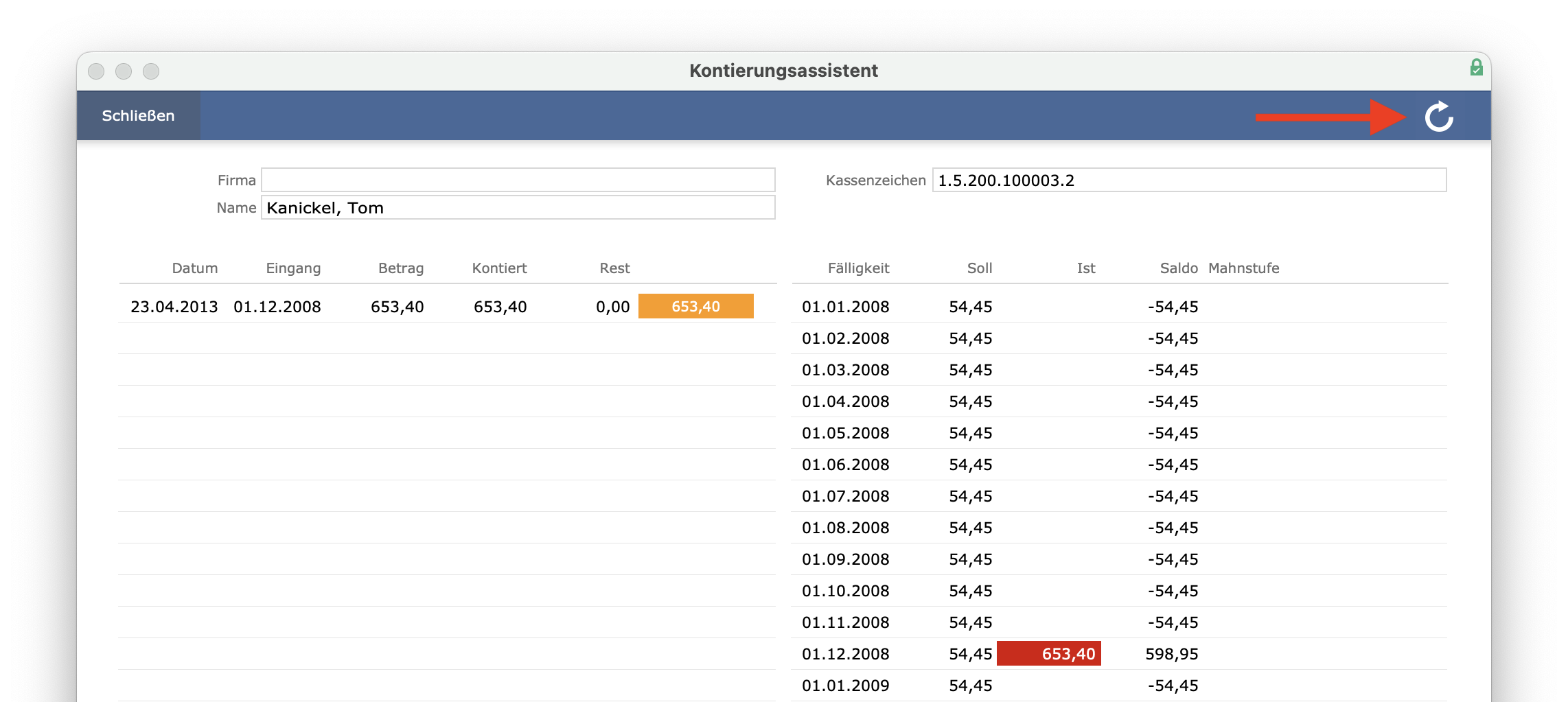Click the Kontierungsassistent window title
The image size is (1568, 702).
tap(783, 71)
